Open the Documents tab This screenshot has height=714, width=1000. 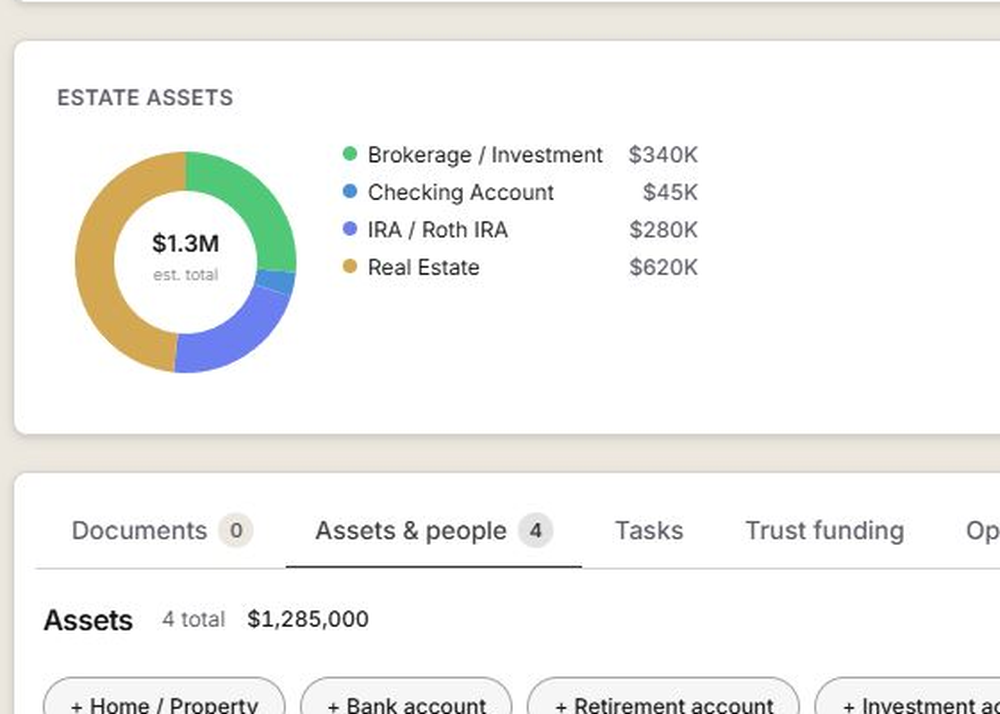pos(162,530)
